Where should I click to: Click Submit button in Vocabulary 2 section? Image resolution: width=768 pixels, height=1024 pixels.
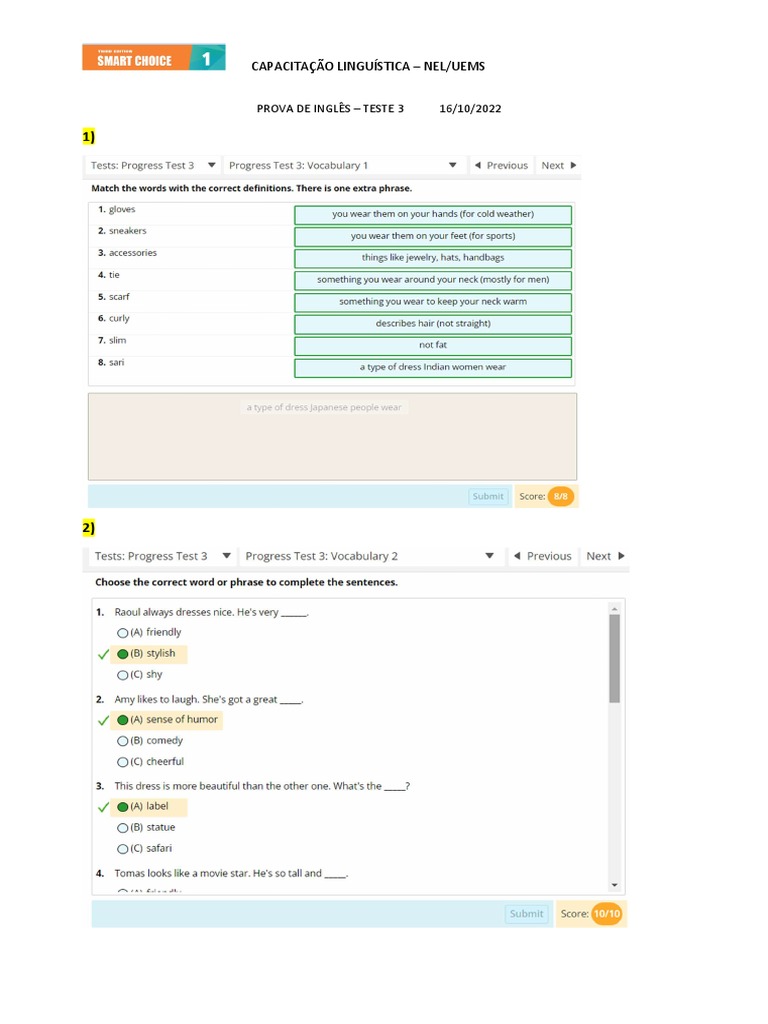526,914
